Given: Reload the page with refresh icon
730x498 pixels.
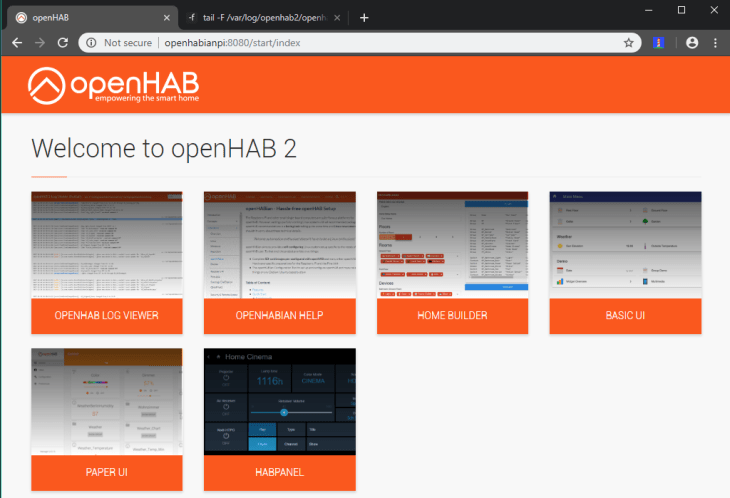Looking at the screenshot, I should click(x=63, y=43).
